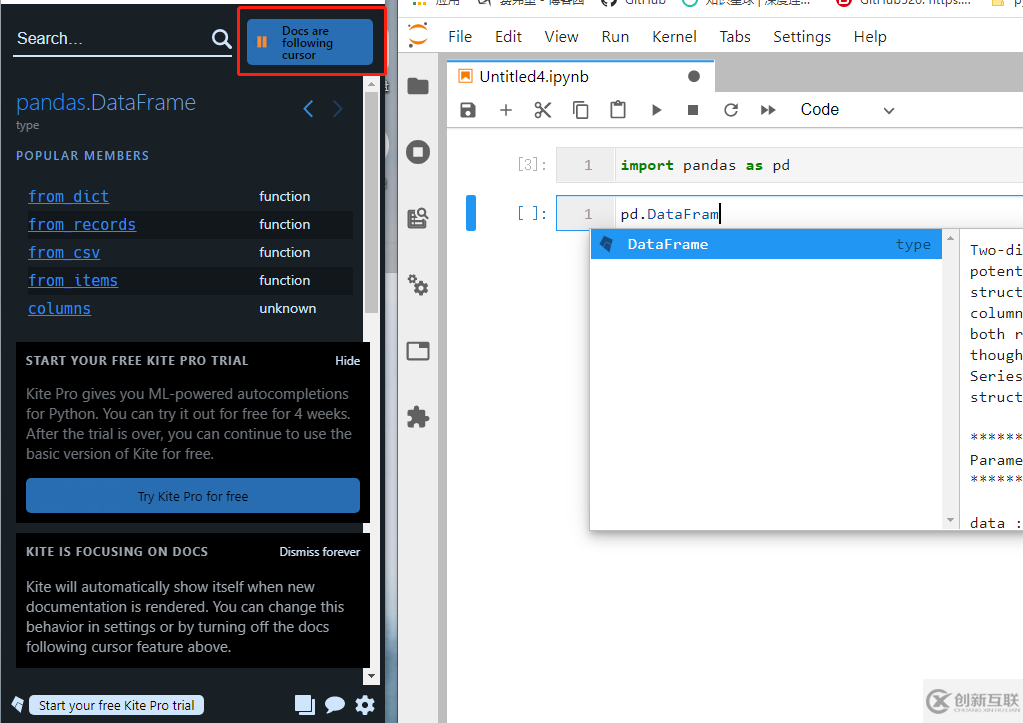Image resolution: width=1023 pixels, height=723 pixels.
Task: Open running terminals and kernels sidebar icon
Action: (418, 152)
